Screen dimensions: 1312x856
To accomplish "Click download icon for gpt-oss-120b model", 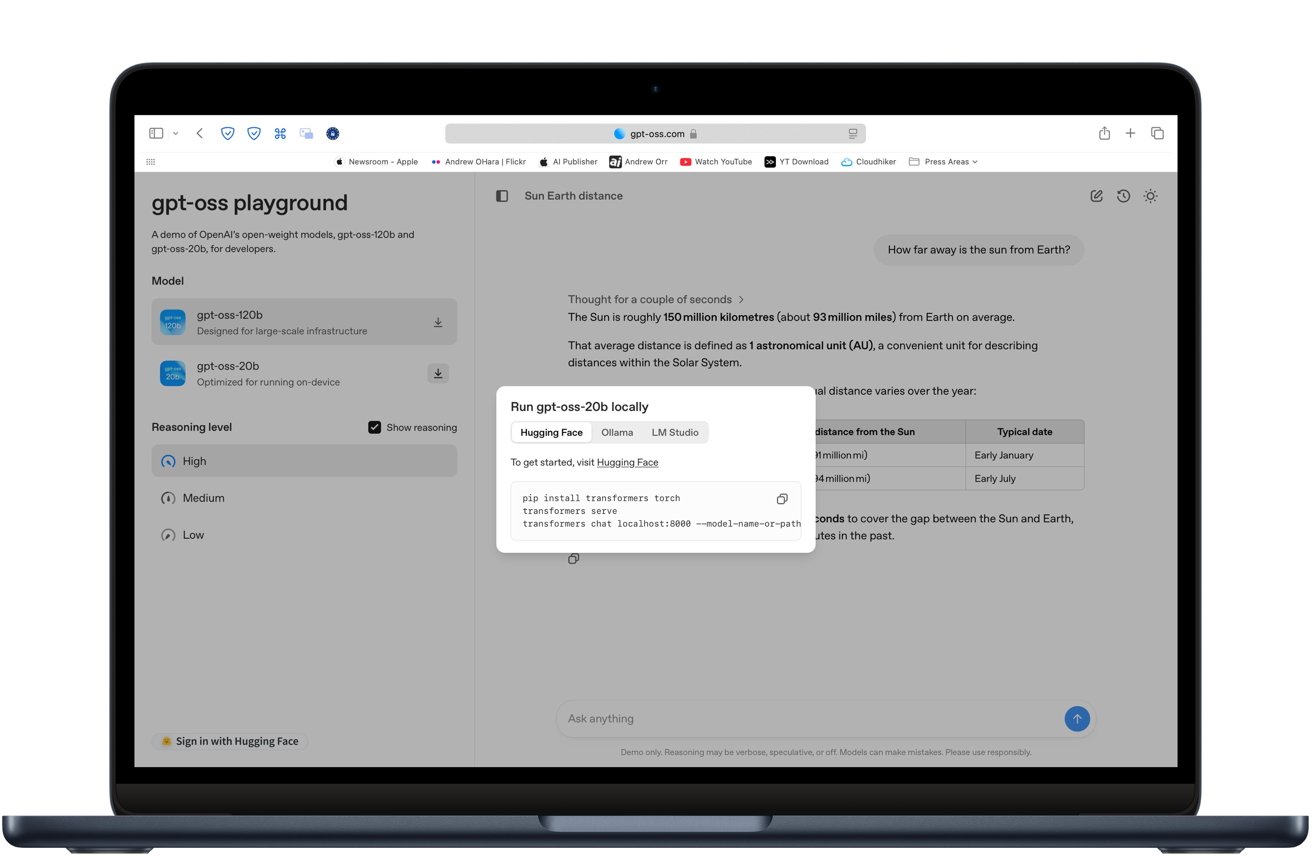I will pos(438,323).
